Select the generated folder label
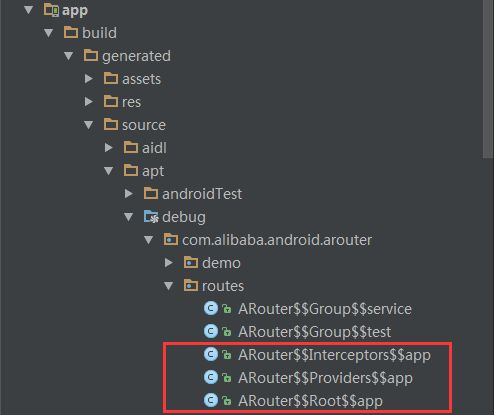The image size is (494, 415). click(136, 56)
